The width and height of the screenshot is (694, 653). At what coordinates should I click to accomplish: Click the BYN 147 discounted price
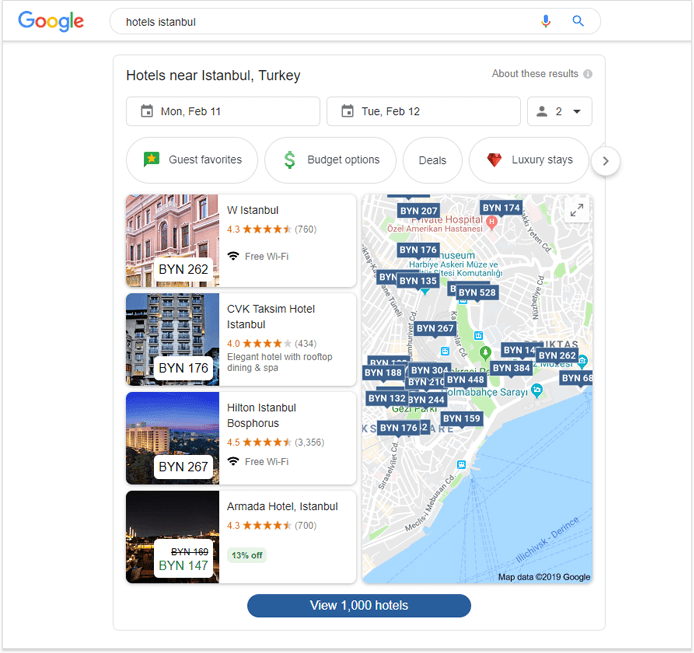(x=183, y=566)
